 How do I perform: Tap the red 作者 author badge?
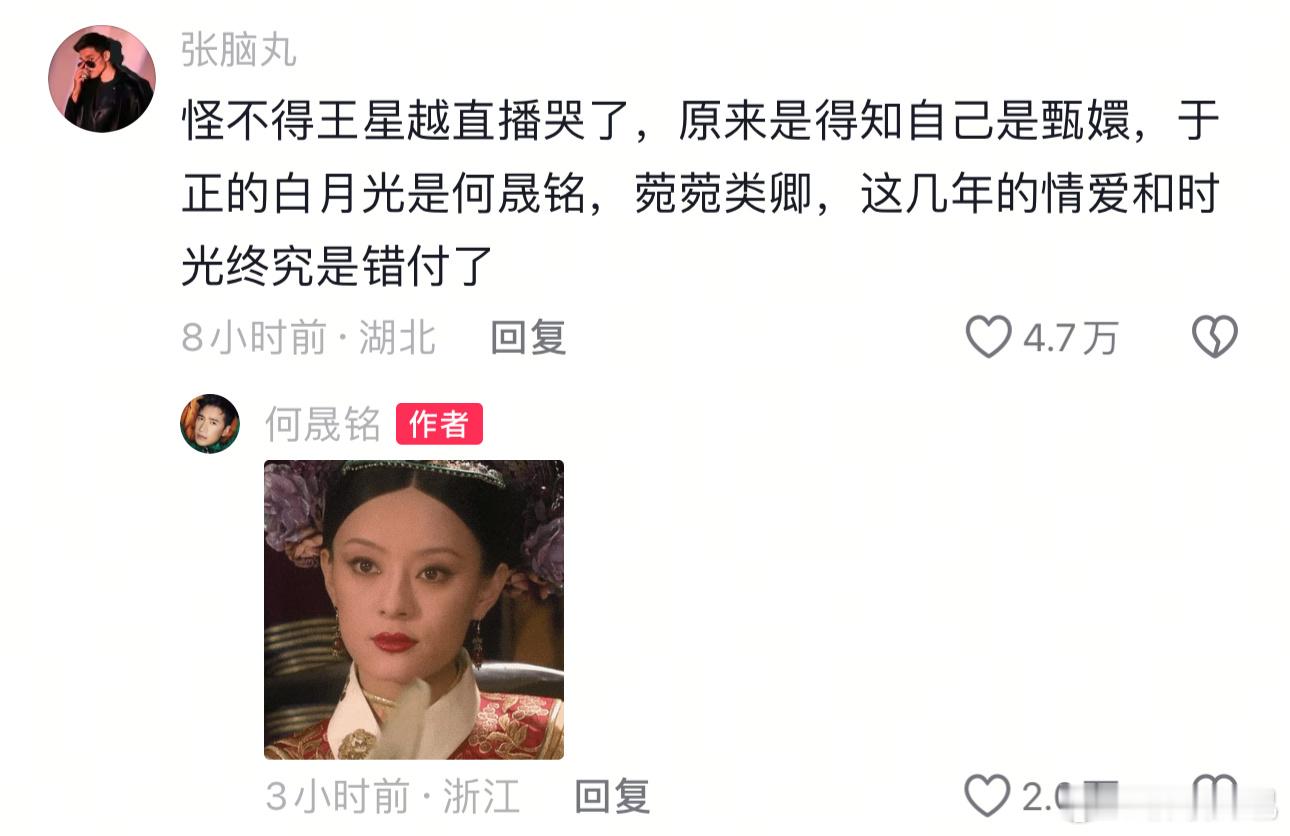tap(440, 424)
